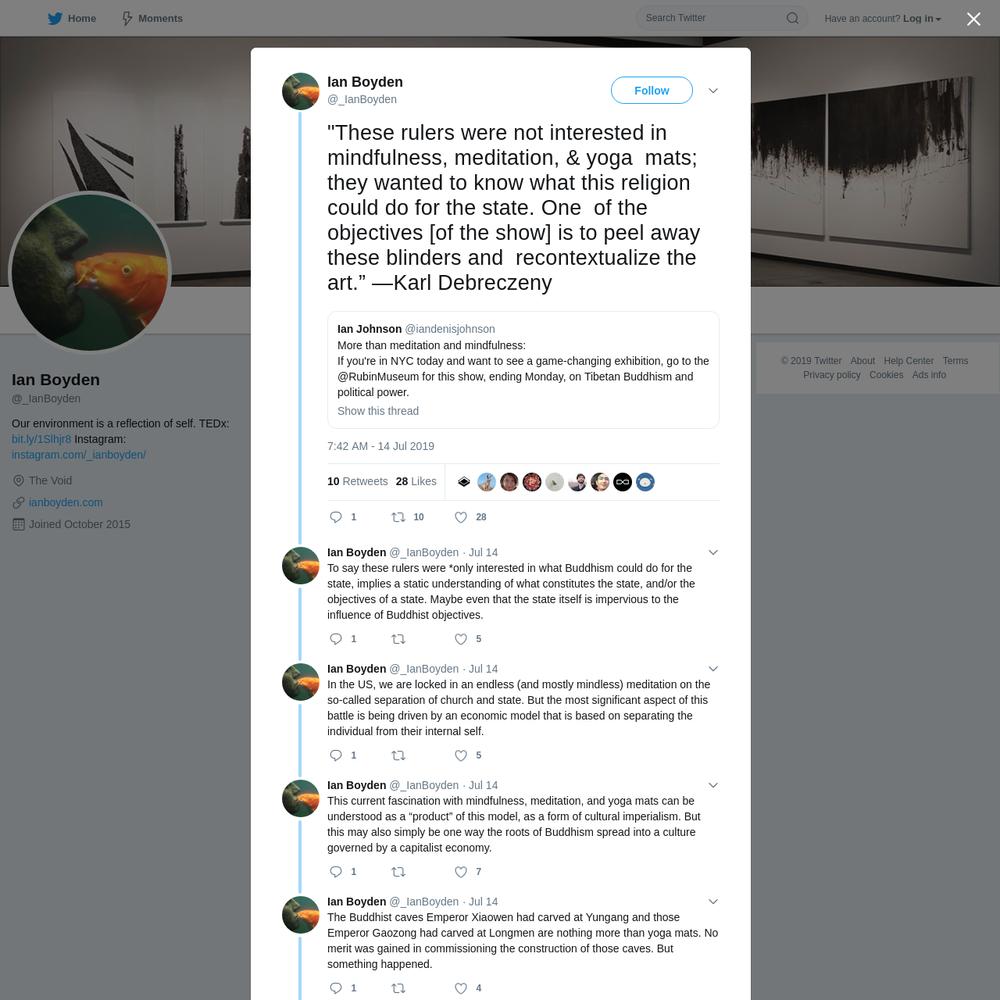View the 10 Retweets list

click(x=357, y=482)
